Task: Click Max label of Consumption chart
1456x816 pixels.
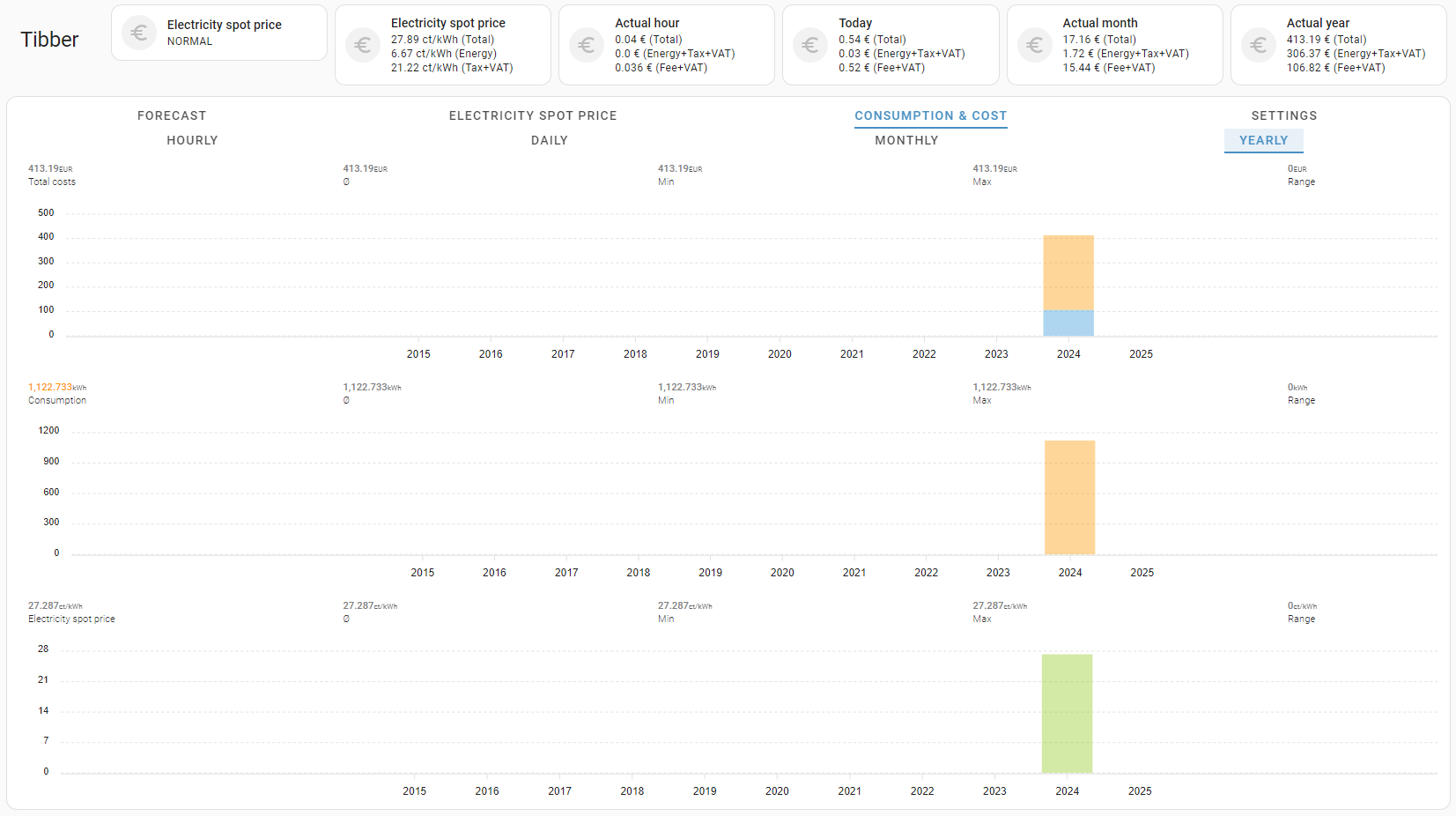Action: [x=982, y=400]
